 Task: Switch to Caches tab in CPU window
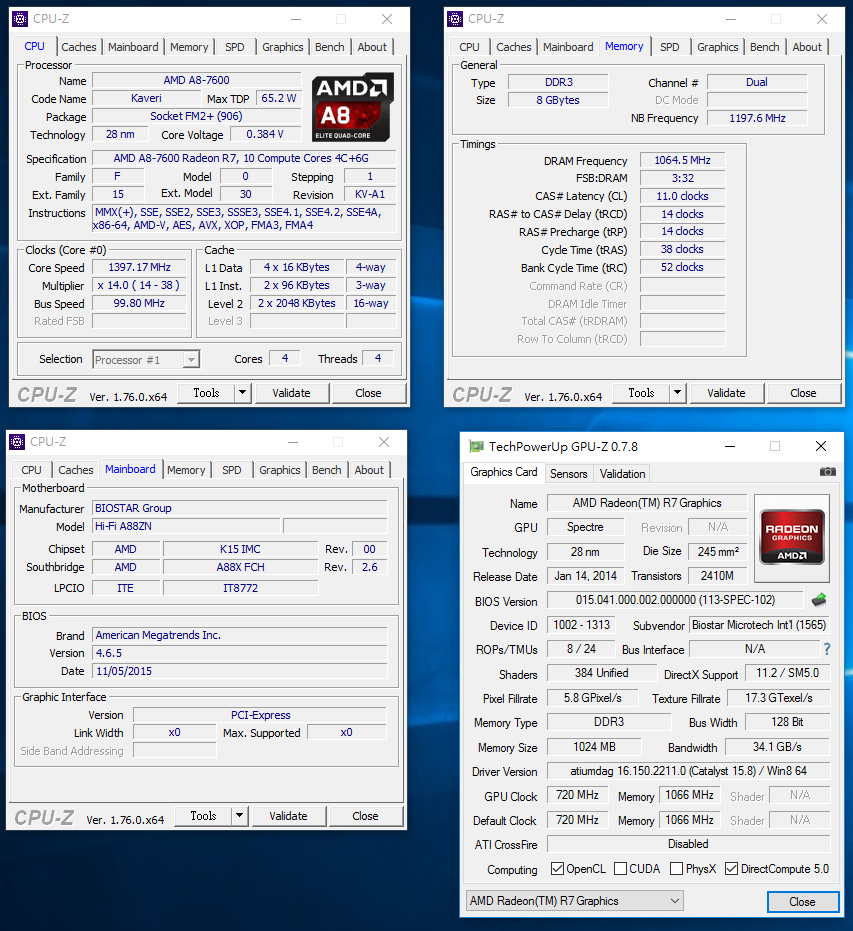click(78, 47)
